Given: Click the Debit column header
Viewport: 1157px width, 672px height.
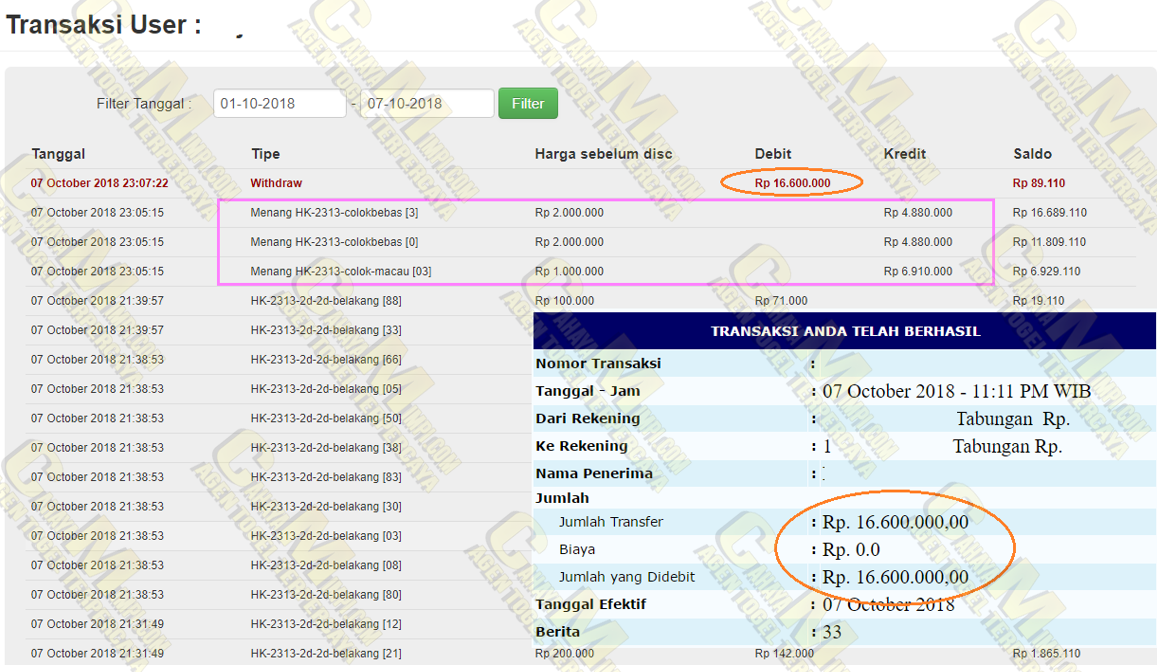Looking at the screenshot, I should click(772, 154).
